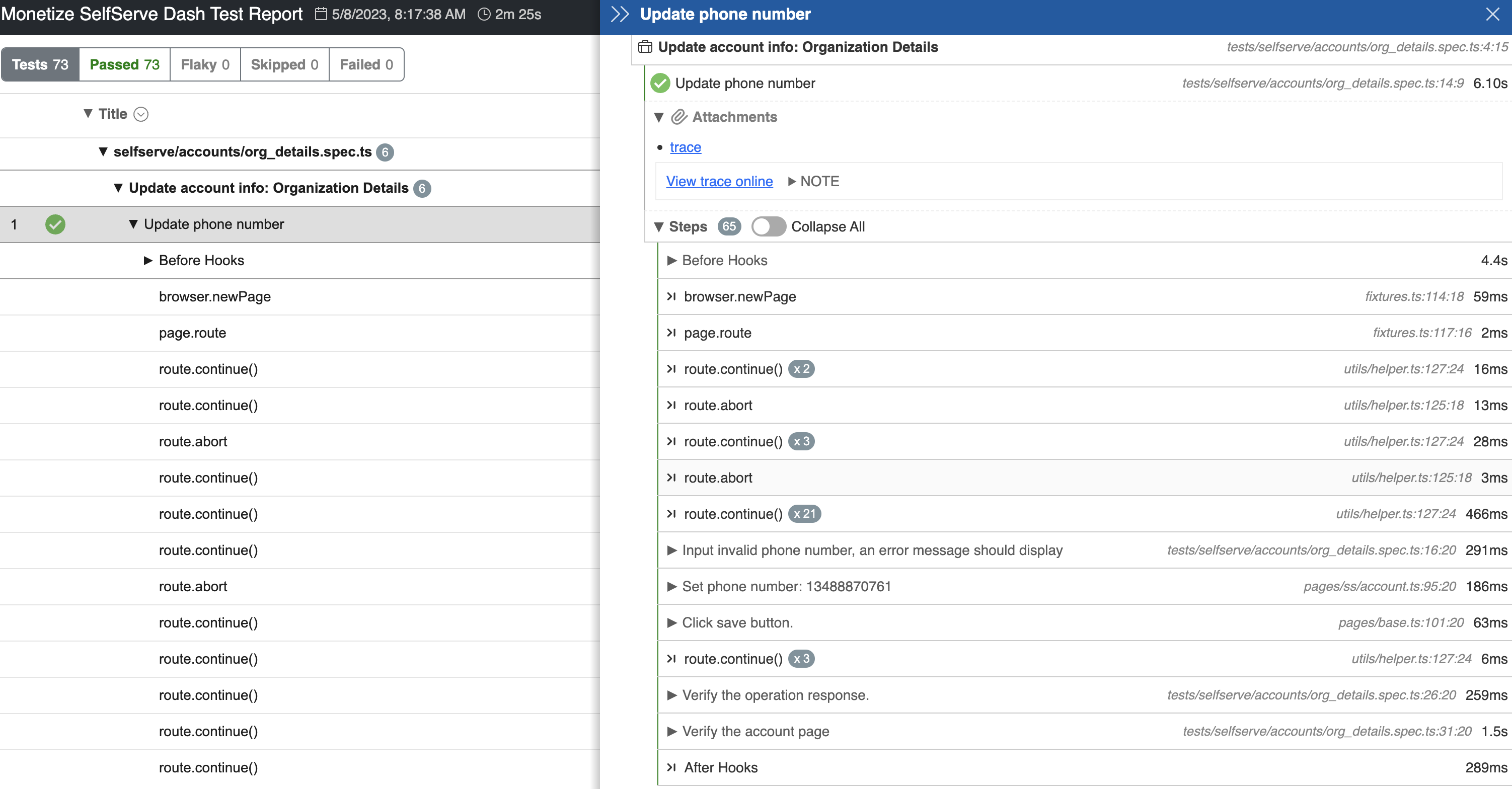This screenshot has height=789, width=1512.
Task: Switch to the Failed 0 tab
Action: coord(366,64)
